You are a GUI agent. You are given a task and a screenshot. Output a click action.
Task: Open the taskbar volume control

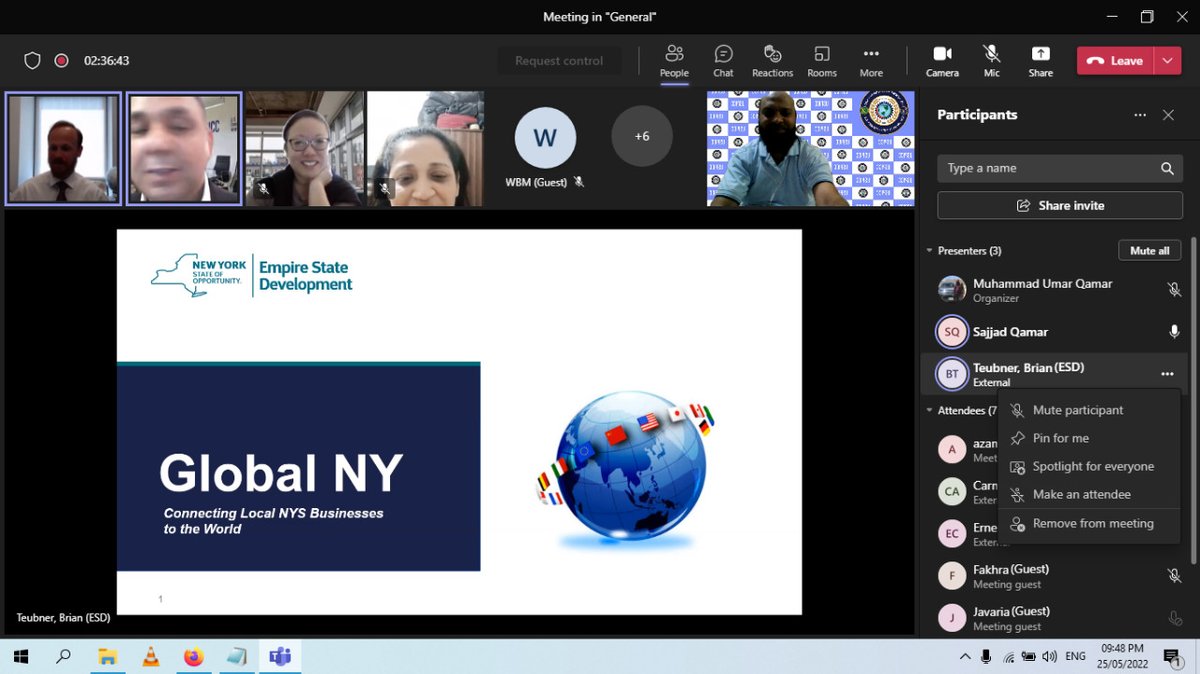pos(1049,657)
